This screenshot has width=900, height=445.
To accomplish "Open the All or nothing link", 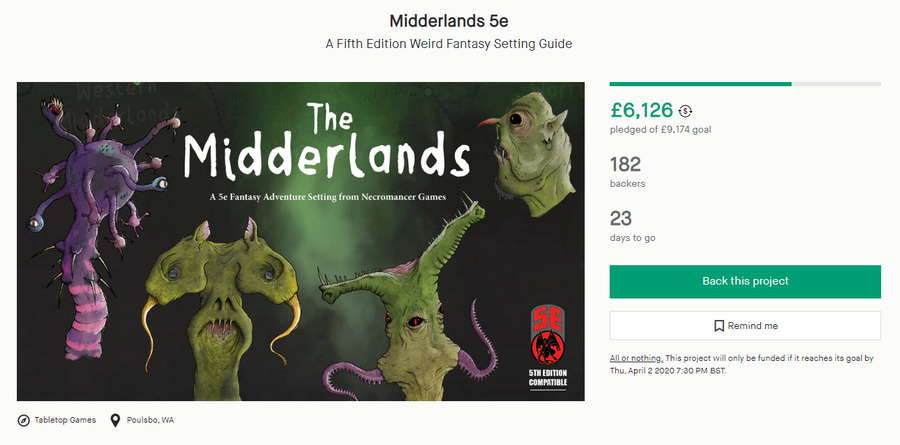I will (x=636, y=358).
